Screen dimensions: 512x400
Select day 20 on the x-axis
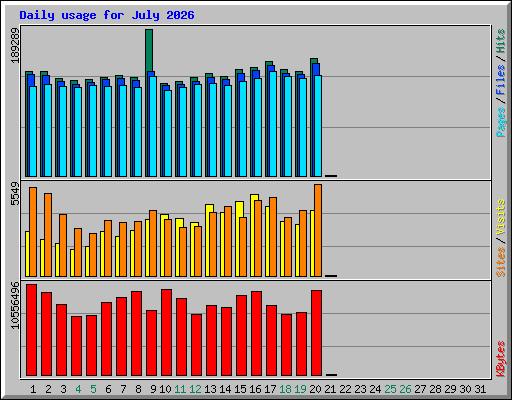pos(316,389)
